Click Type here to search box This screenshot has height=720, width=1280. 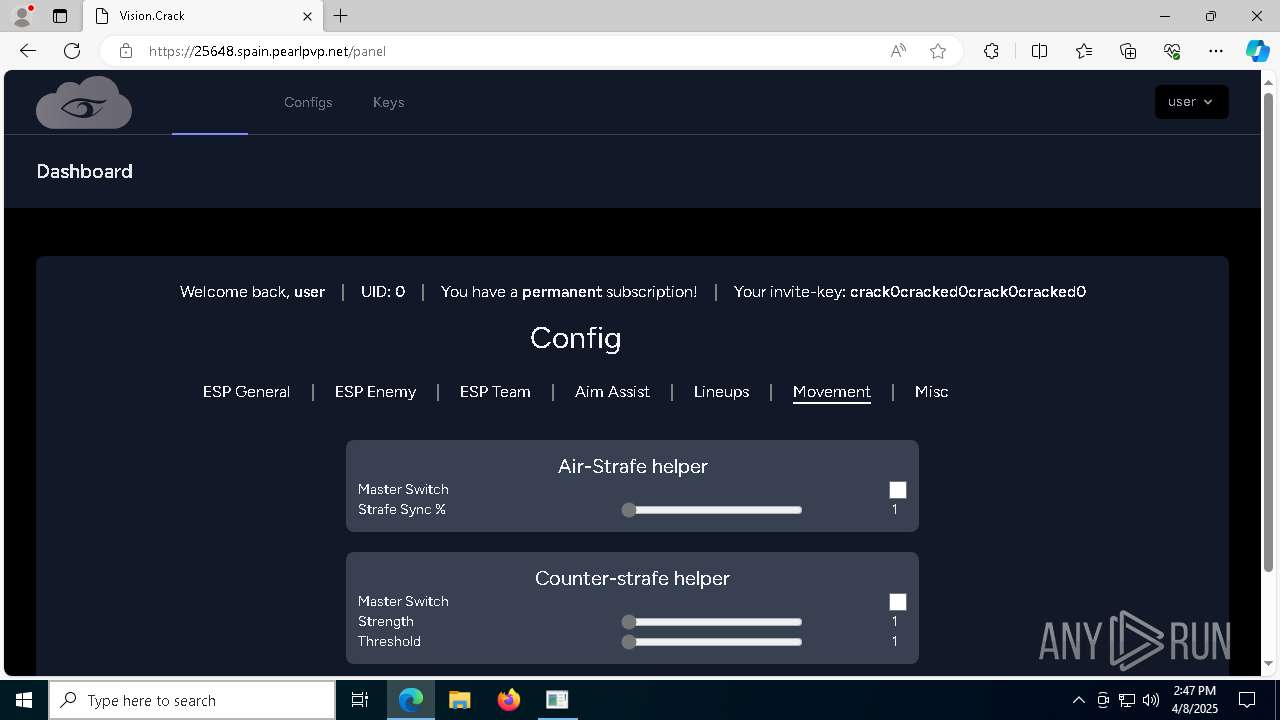(x=192, y=700)
